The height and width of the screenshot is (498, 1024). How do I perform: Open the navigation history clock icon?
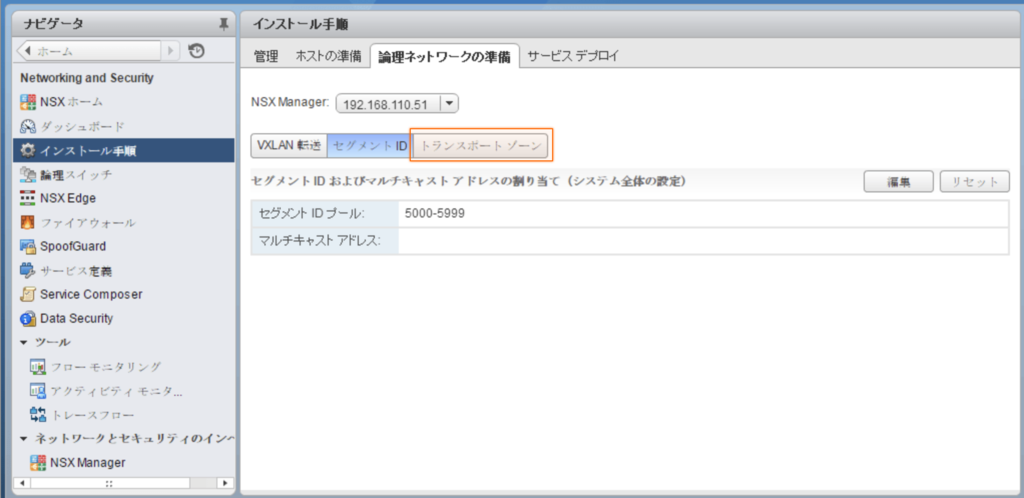pyautogui.click(x=196, y=51)
